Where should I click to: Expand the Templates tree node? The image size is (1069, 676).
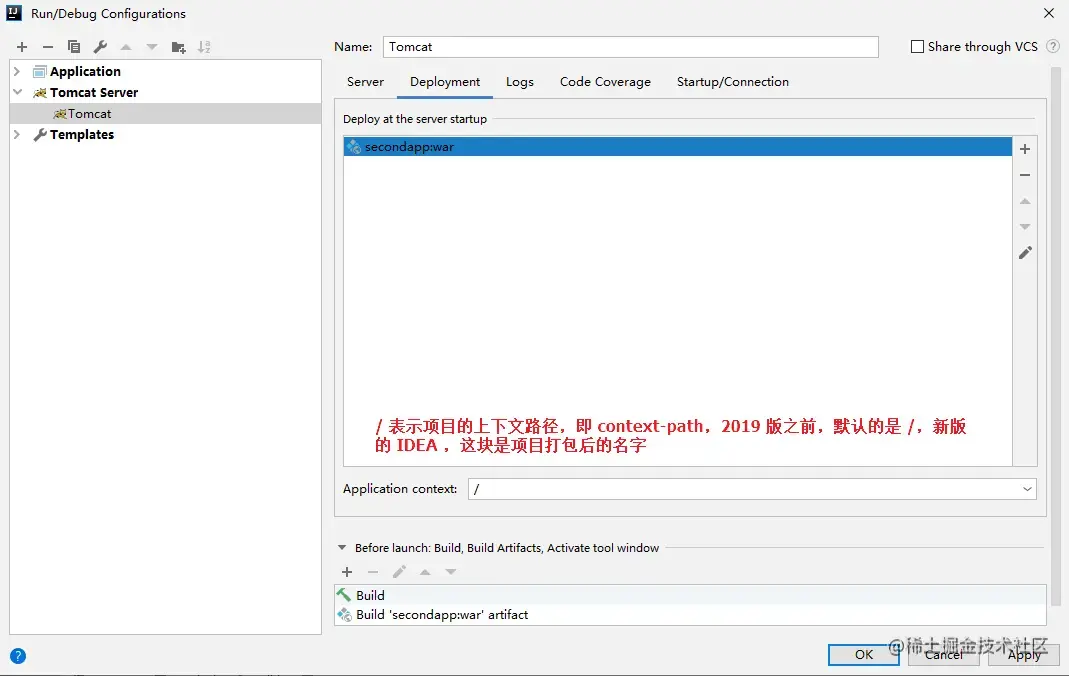(x=18, y=134)
